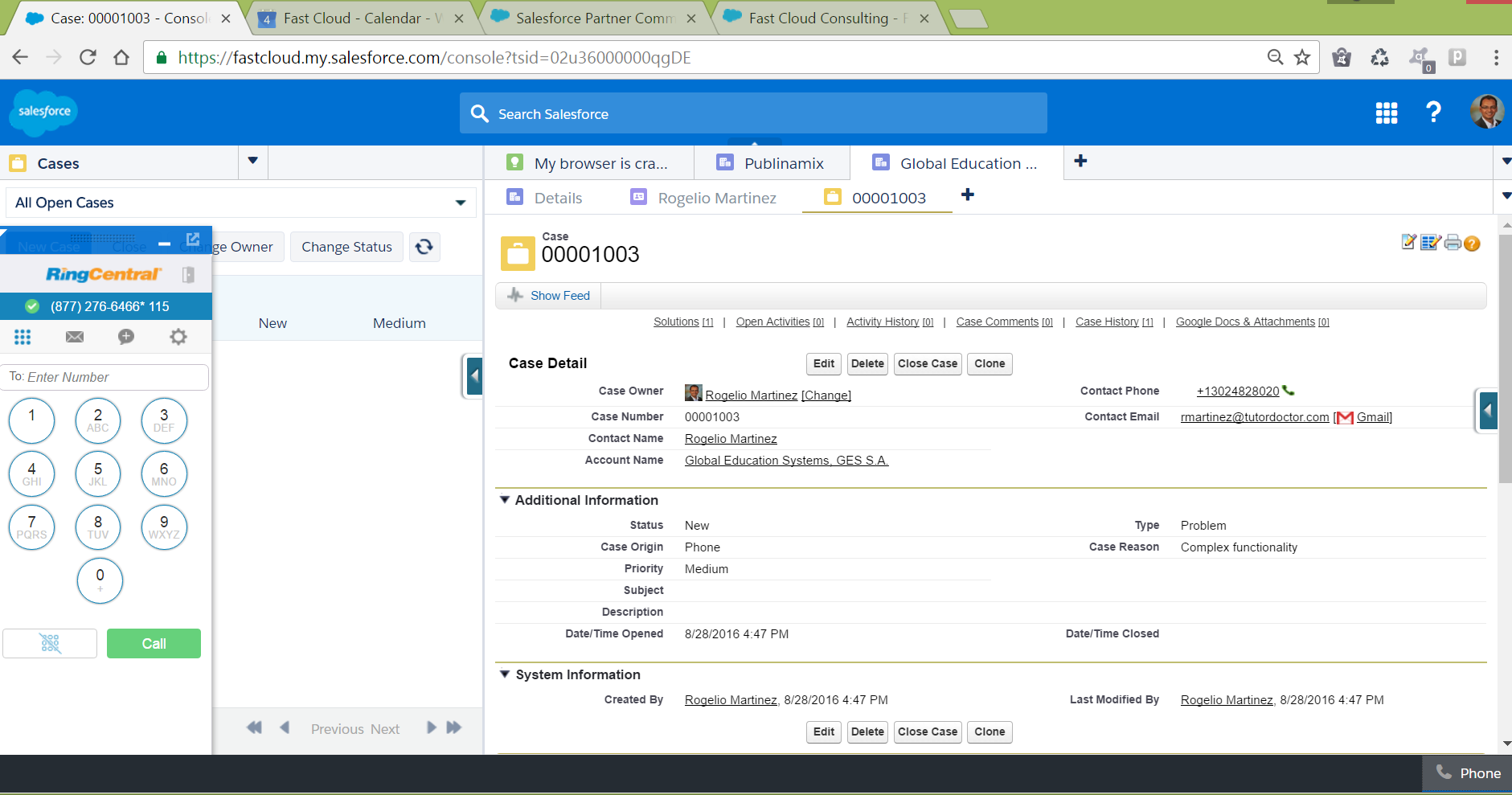
Task: Expand the right sidebar panel
Action: [x=1488, y=411]
